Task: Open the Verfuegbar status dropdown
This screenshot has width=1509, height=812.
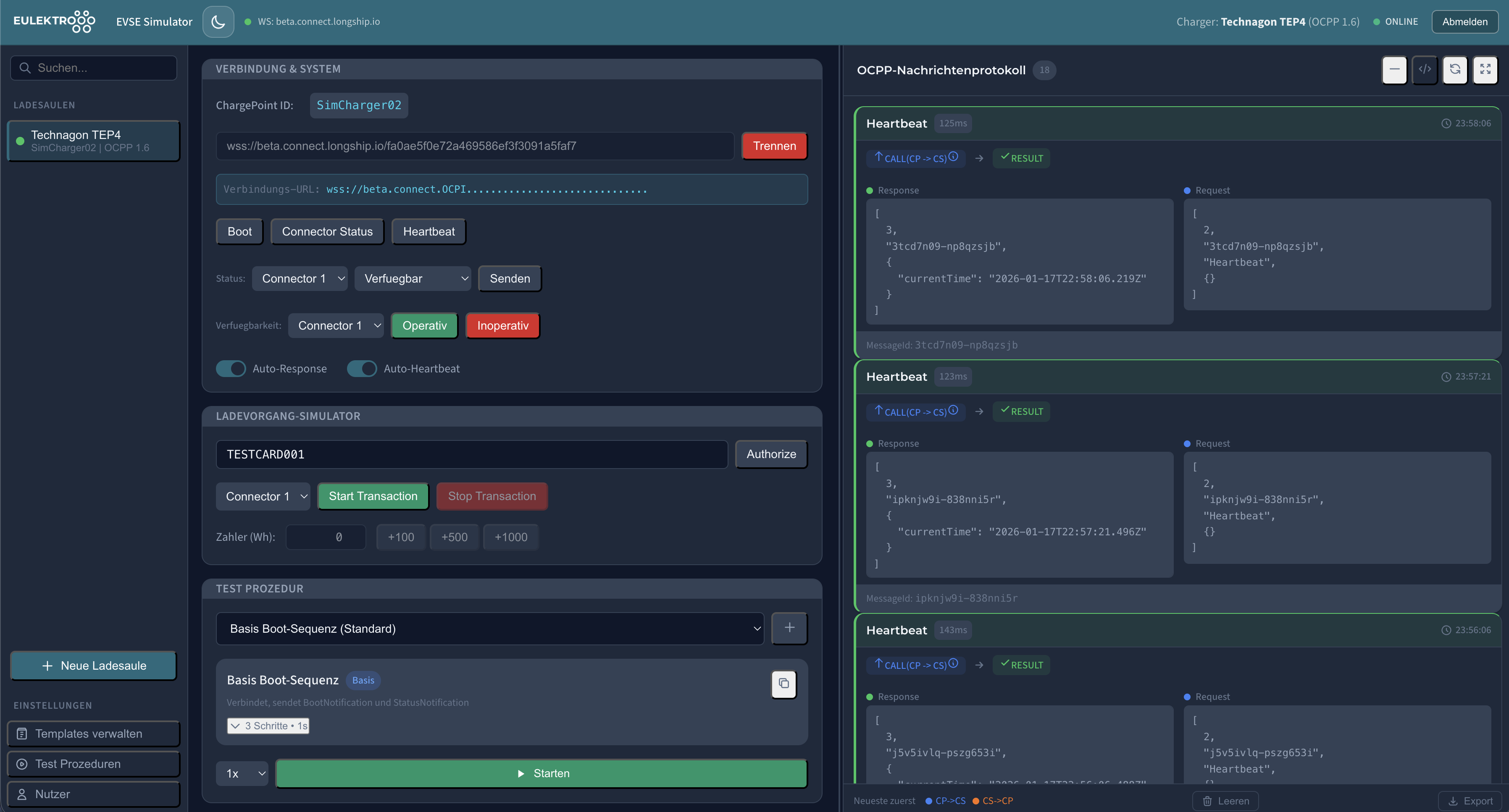Action: tap(413, 278)
